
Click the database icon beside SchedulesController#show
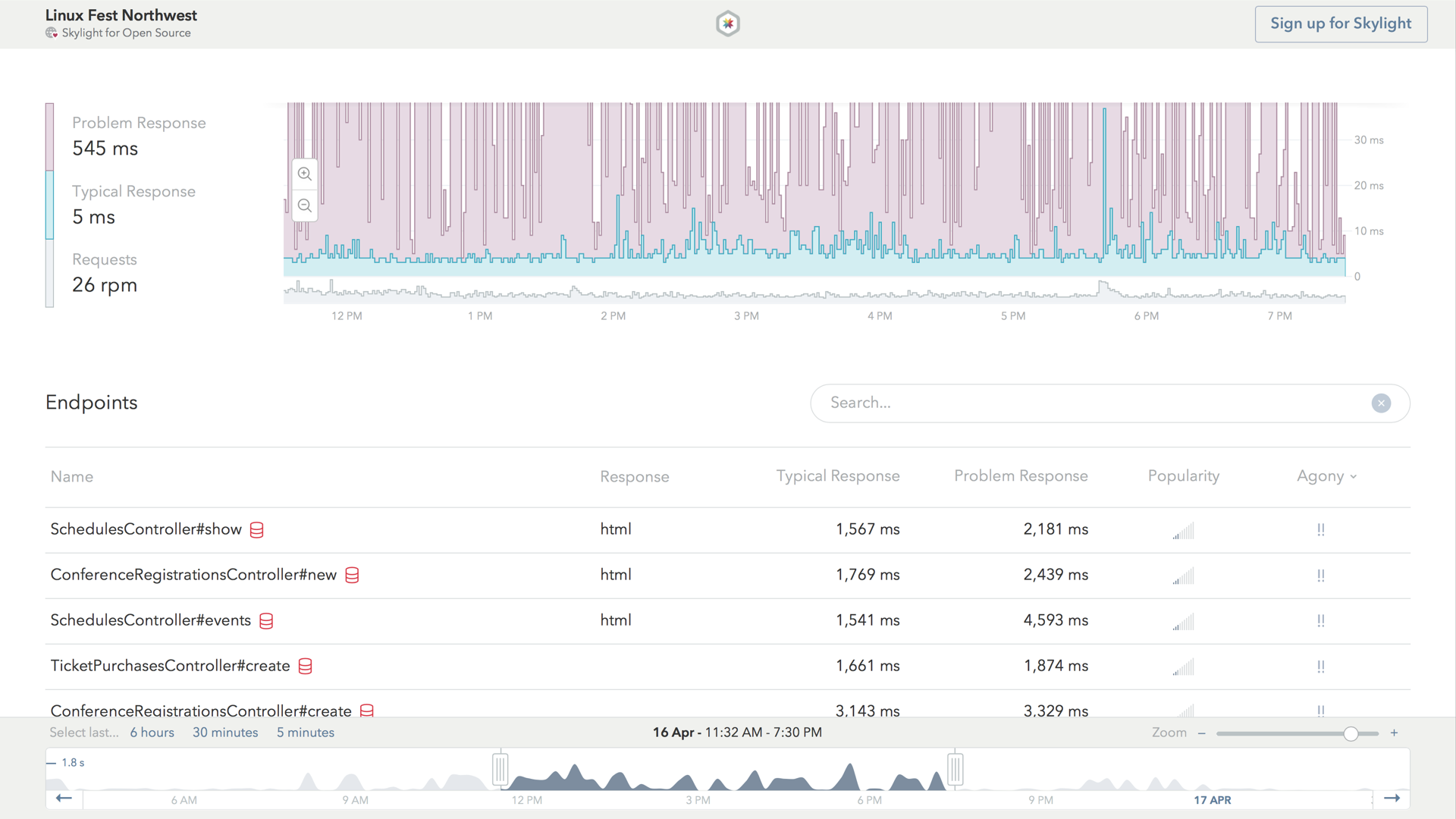(256, 530)
